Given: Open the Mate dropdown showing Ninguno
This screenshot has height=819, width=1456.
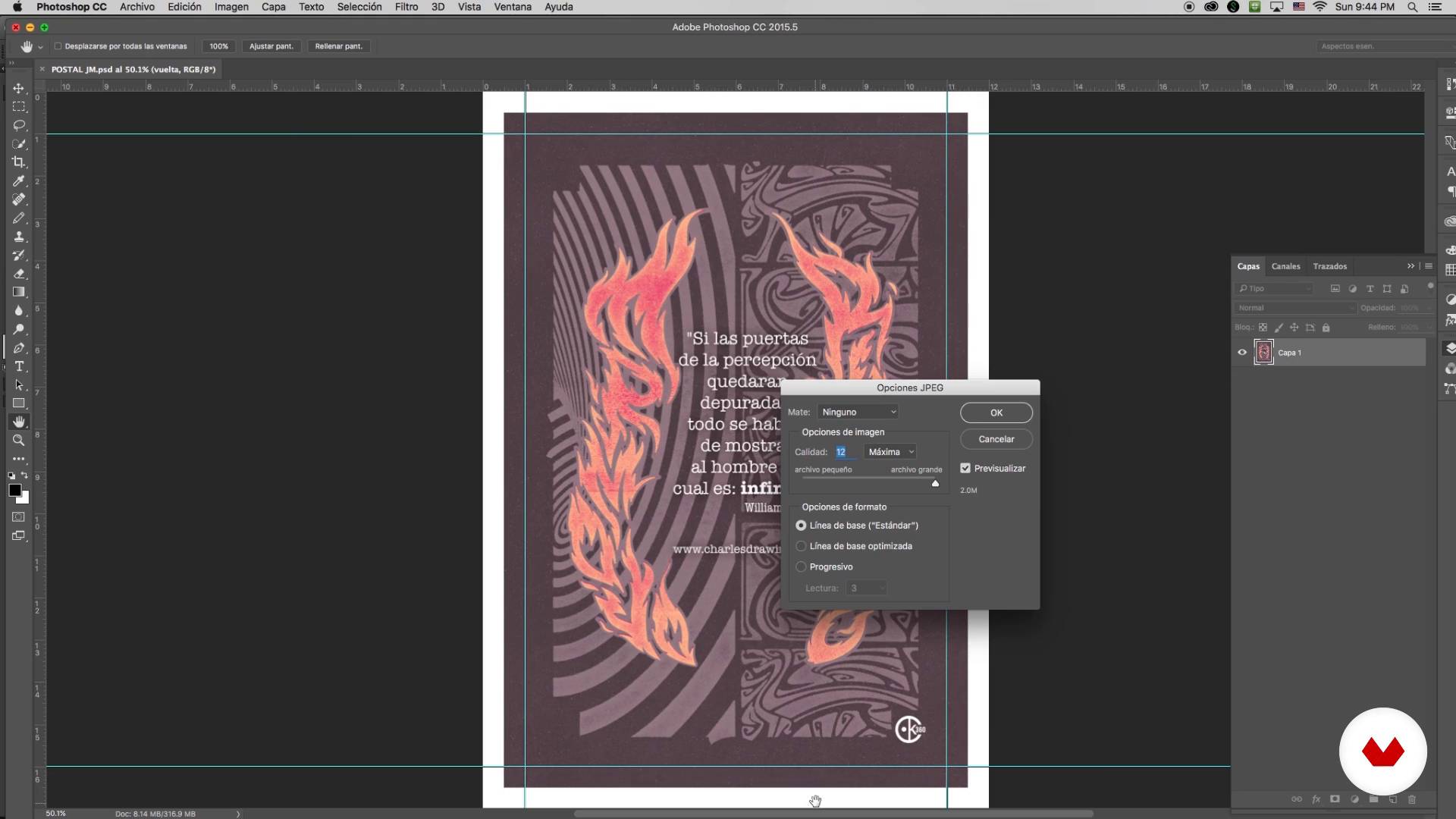Looking at the screenshot, I should [x=858, y=412].
